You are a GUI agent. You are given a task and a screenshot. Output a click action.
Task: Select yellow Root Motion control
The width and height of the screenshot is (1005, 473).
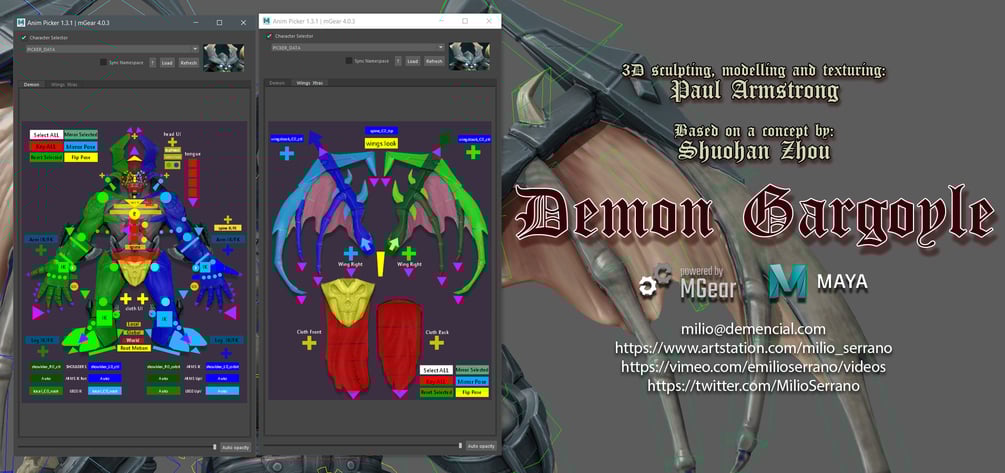[135, 348]
